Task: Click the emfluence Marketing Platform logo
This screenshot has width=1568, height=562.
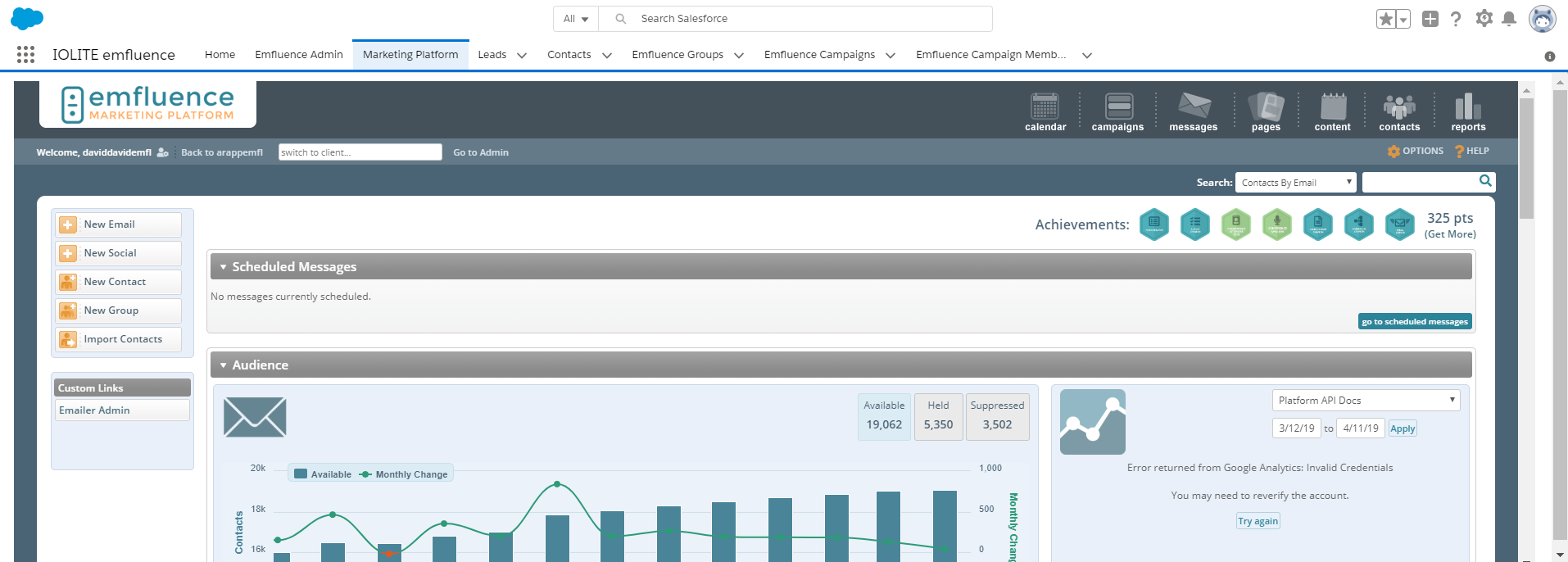Action: [x=148, y=104]
